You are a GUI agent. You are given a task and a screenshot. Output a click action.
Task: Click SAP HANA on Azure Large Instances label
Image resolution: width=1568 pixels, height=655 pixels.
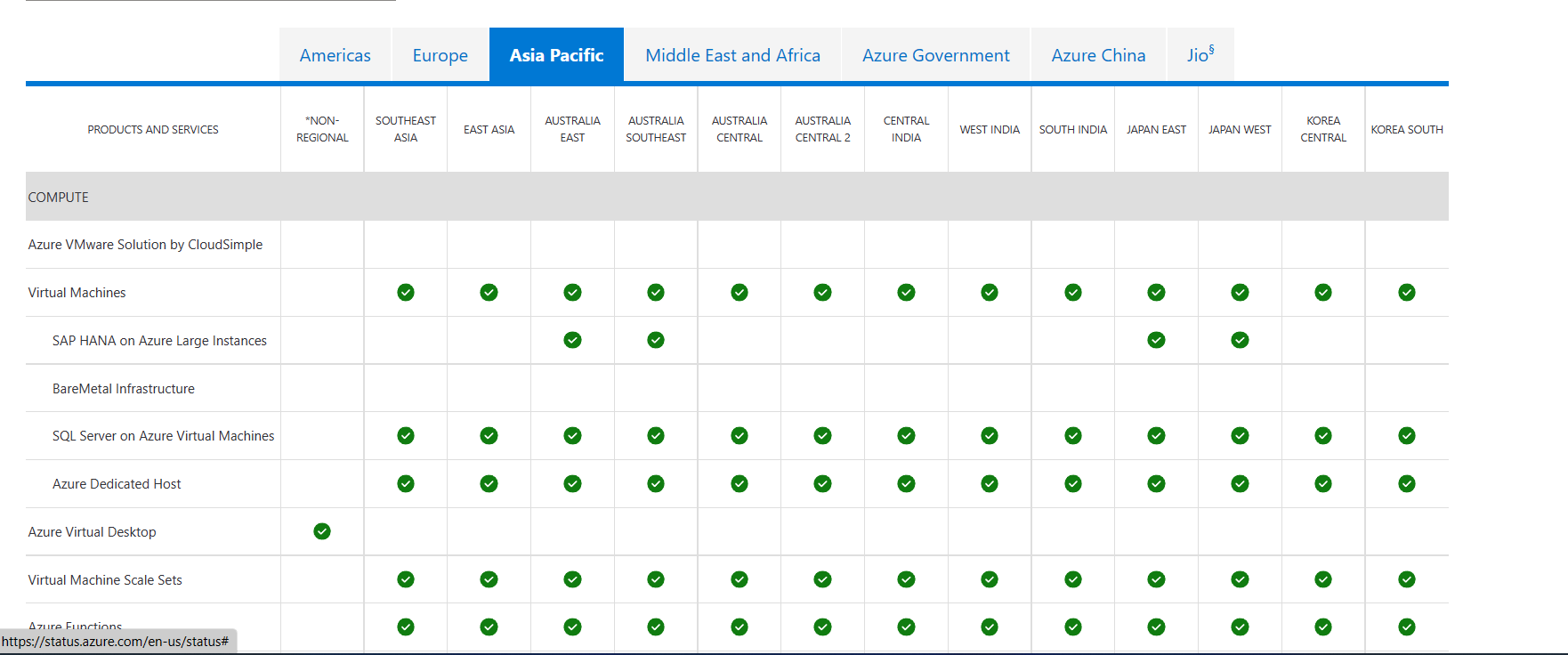pyautogui.click(x=159, y=341)
